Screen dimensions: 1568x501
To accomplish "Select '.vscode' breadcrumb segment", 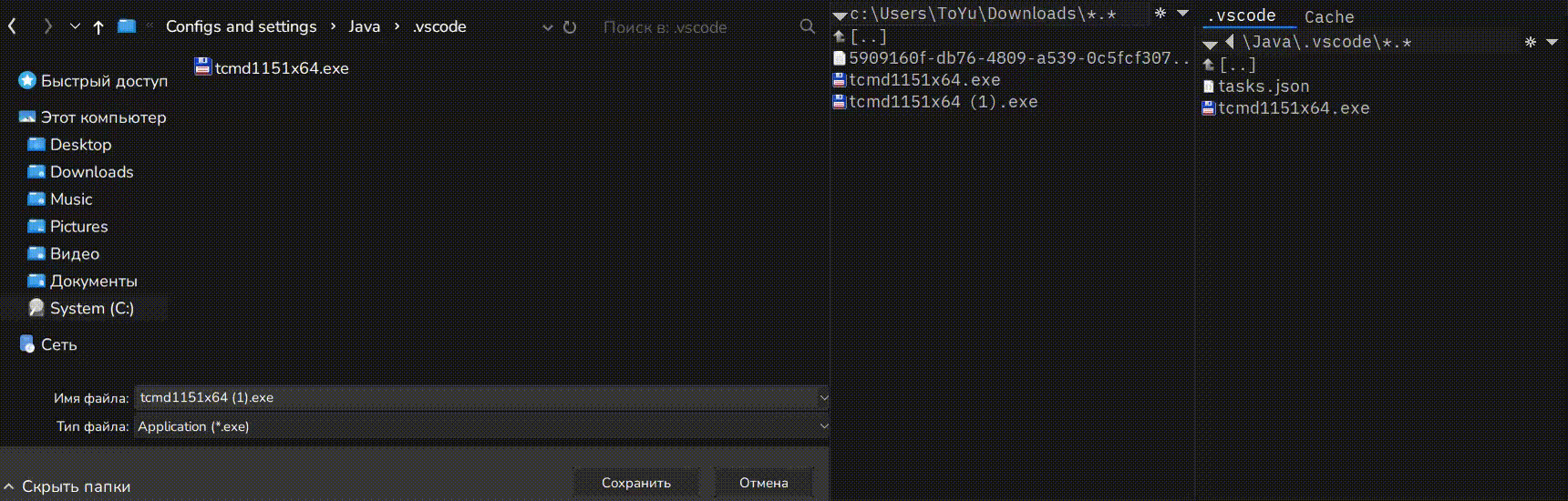I will [x=438, y=26].
